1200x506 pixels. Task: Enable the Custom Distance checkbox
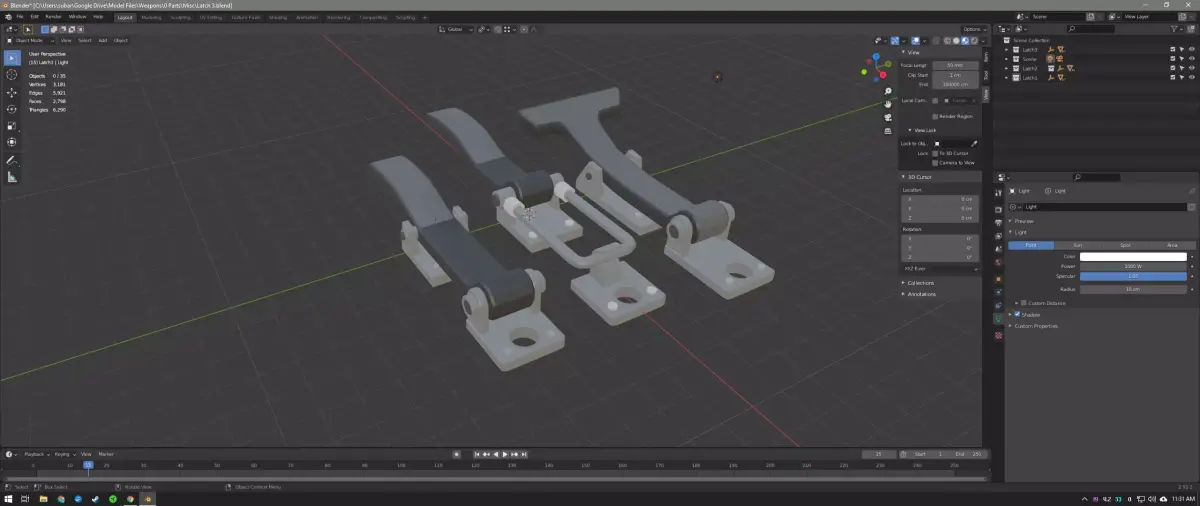click(x=1024, y=302)
